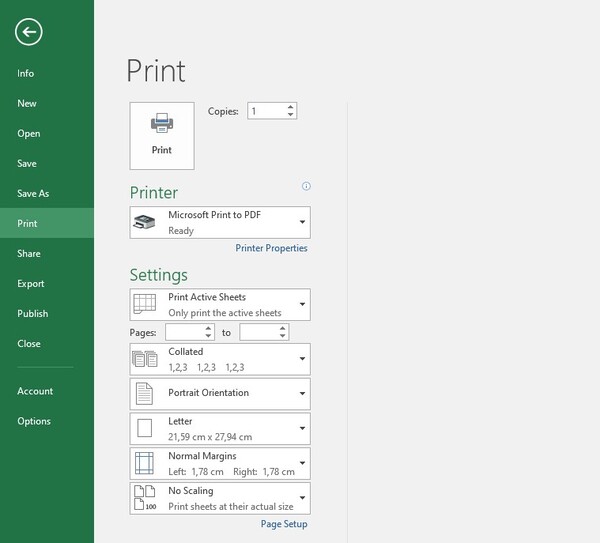This screenshot has width=600, height=543.
Task: Increase copies with the up arrow
Action: [x=290, y=107]
